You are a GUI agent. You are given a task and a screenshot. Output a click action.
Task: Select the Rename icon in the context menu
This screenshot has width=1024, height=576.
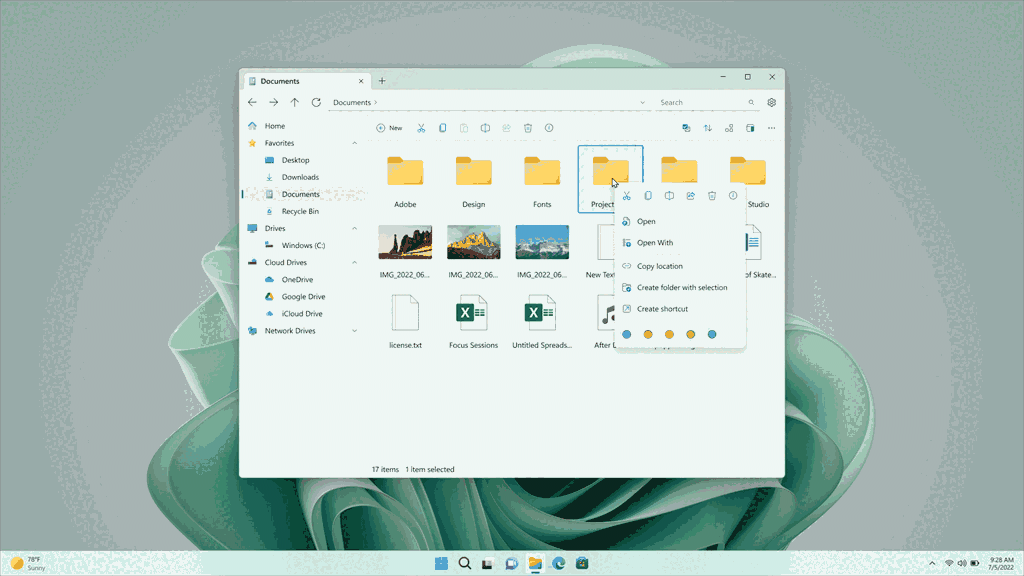669,195
